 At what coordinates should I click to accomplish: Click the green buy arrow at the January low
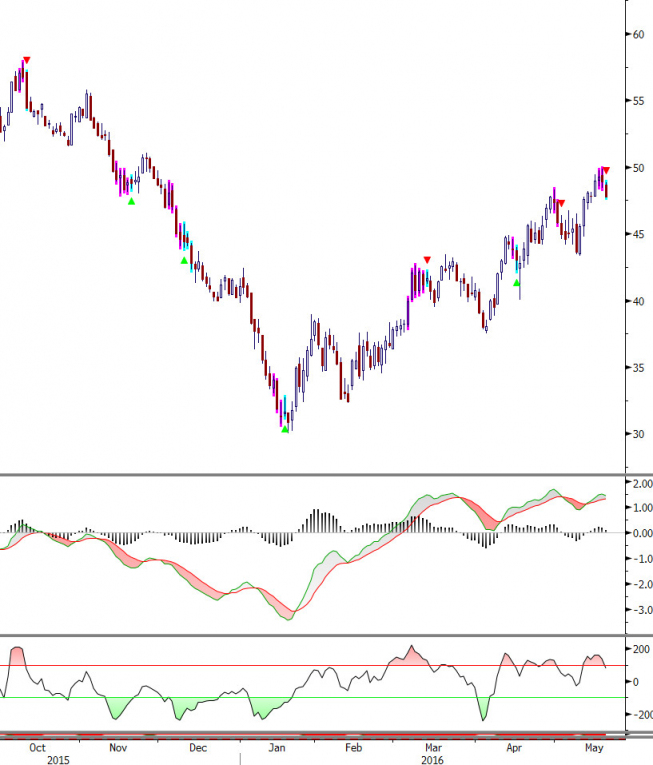[x=285, y=429]
